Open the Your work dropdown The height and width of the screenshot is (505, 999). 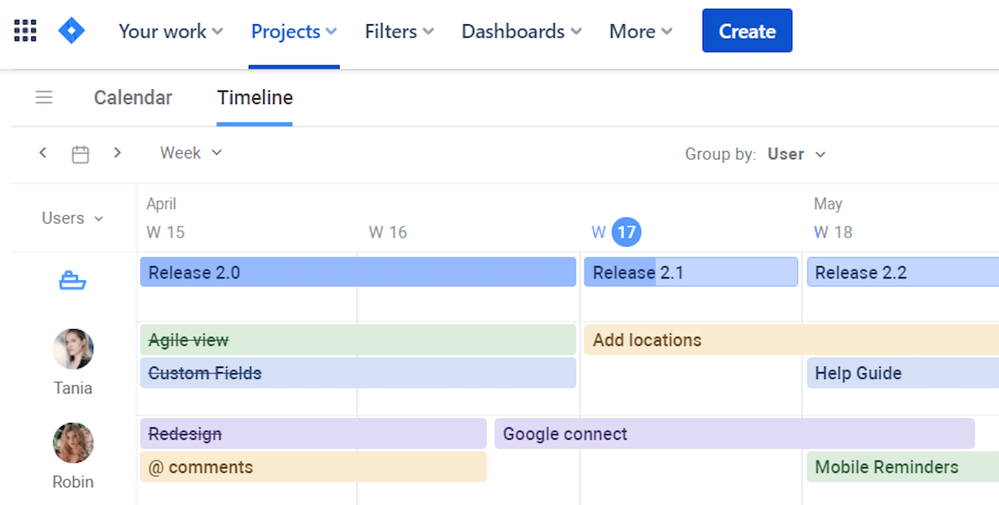click(171, 31)
